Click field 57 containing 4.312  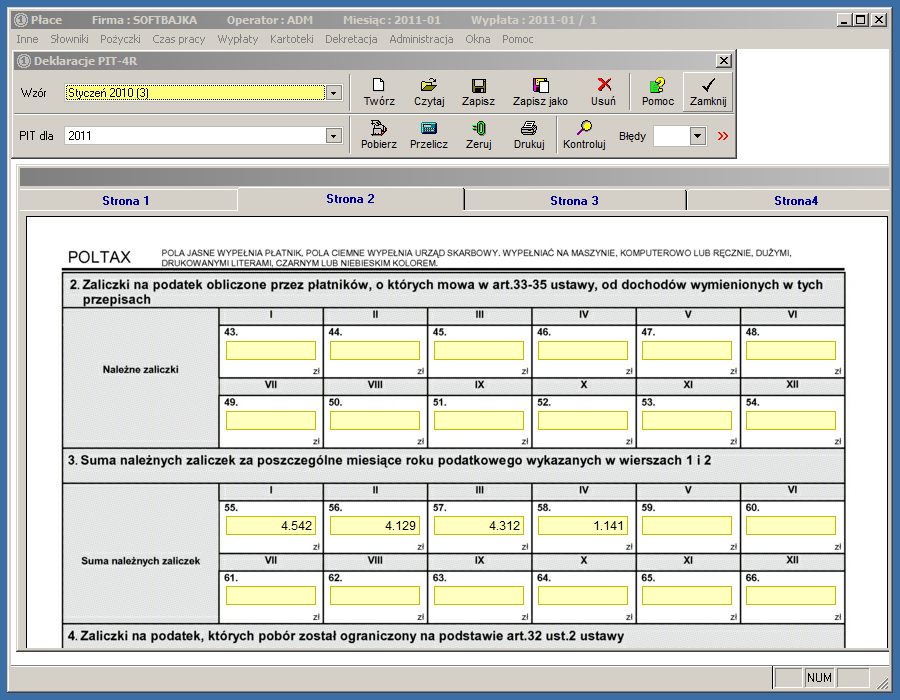pyautogui.click(x=479, y=526)
